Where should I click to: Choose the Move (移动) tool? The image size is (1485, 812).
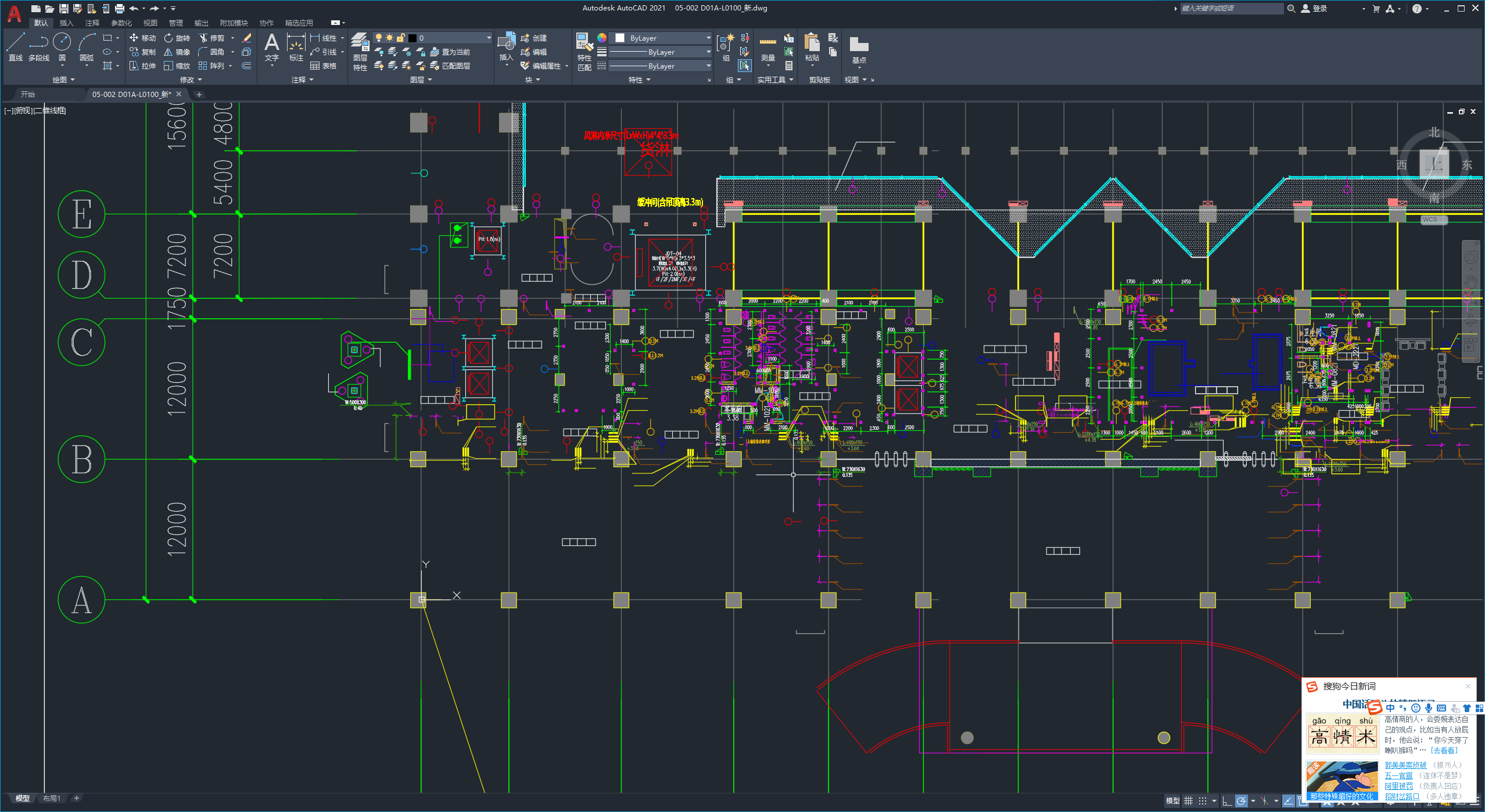pyautogui.click(x=142, y=38)
